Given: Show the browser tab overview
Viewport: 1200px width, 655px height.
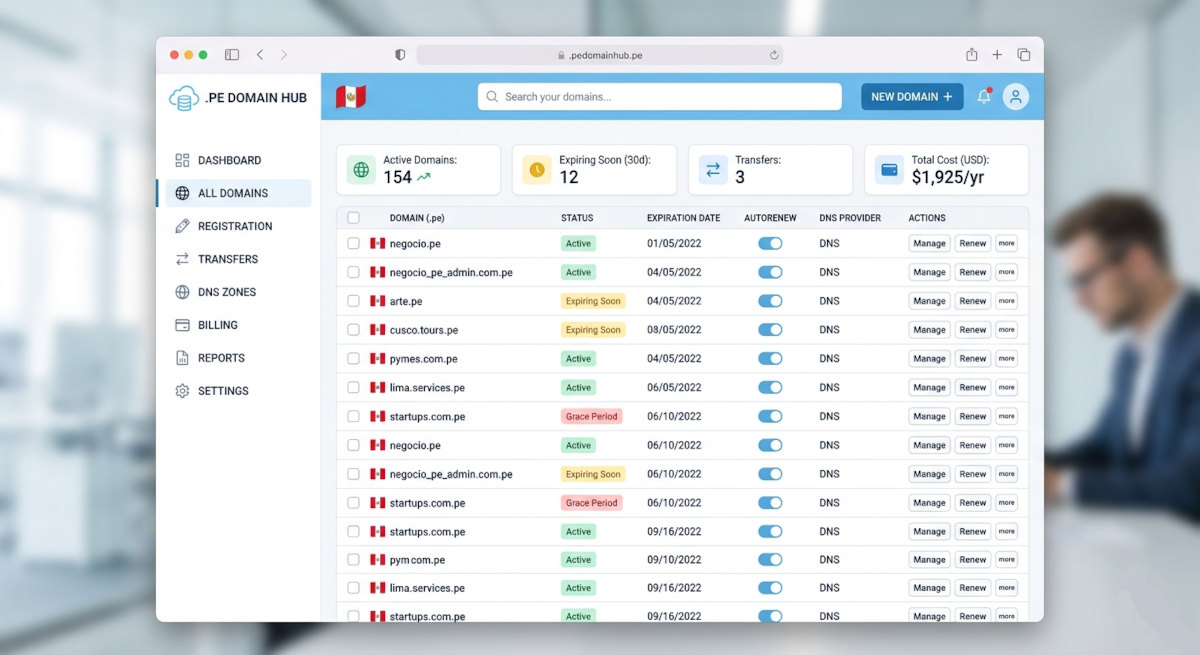Looking at the screenshot, I should point(1024,55).
